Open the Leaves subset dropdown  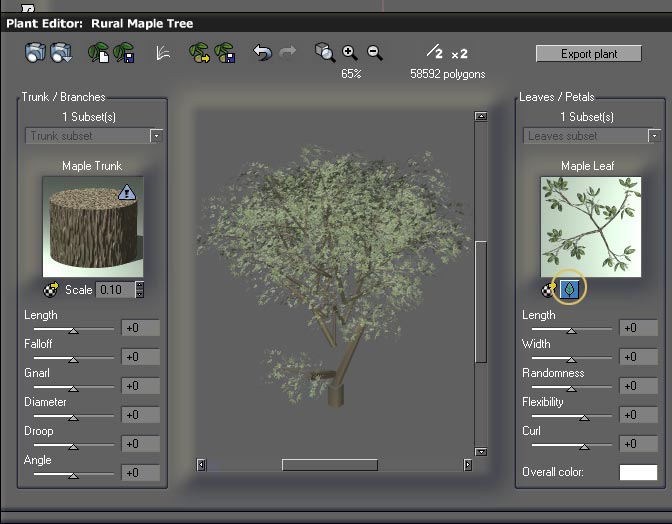tap(654, 136)
